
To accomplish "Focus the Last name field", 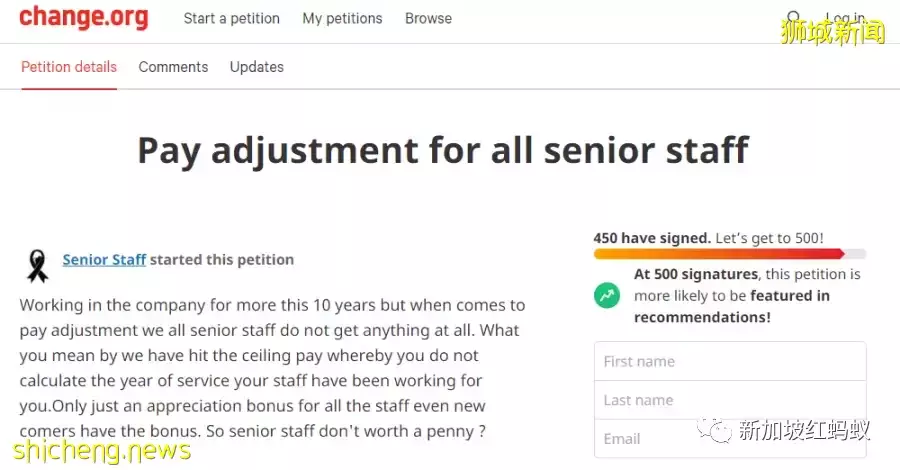I will tap(729, 400).
